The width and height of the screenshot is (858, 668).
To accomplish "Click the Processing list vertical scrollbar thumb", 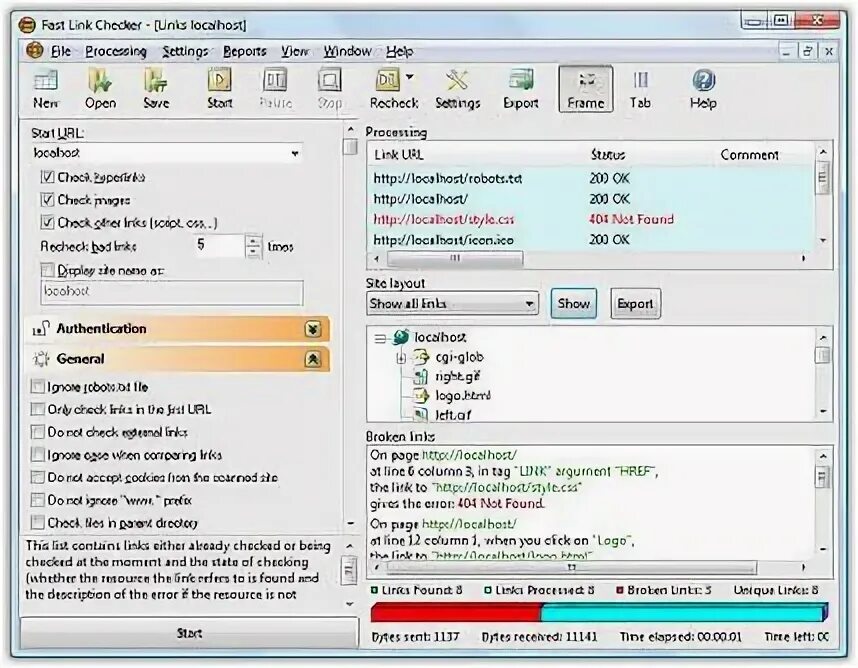I will point(822,178).
